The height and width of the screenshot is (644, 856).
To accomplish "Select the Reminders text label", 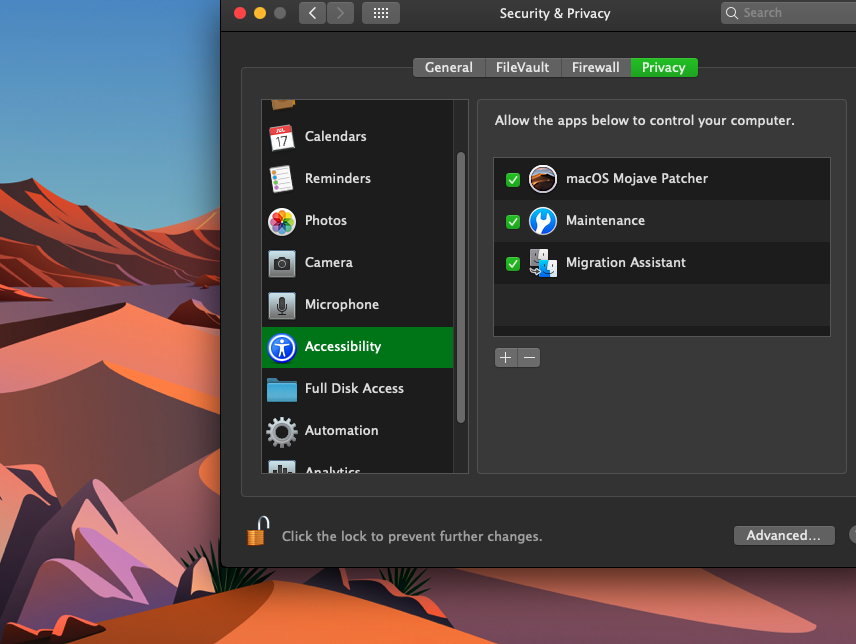I will coord(337,178).
